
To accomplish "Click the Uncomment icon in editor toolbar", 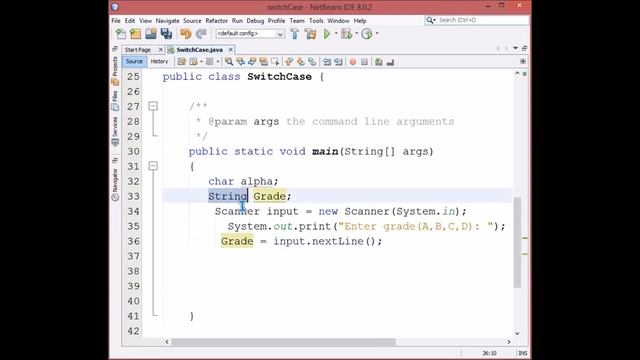I will (x=390, y=62).
